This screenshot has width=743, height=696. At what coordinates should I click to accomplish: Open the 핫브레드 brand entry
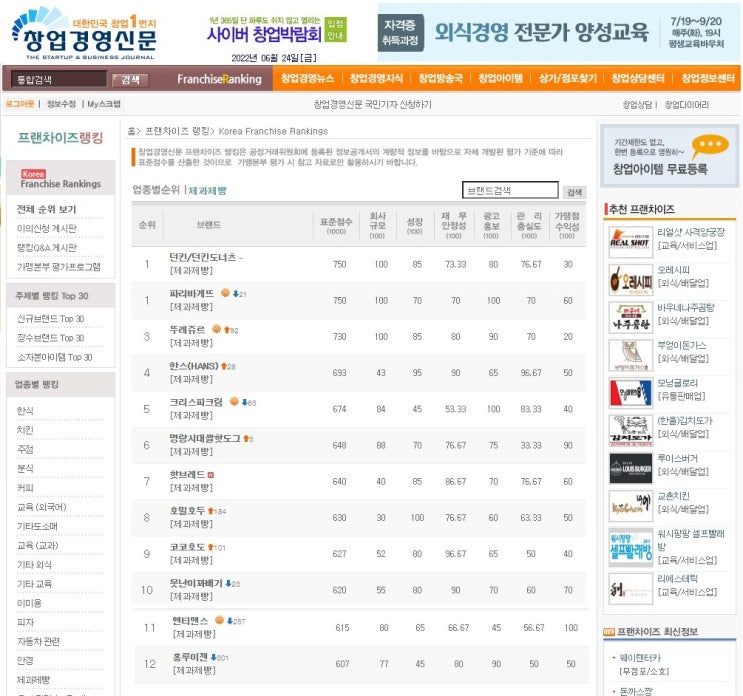point(187,475)
